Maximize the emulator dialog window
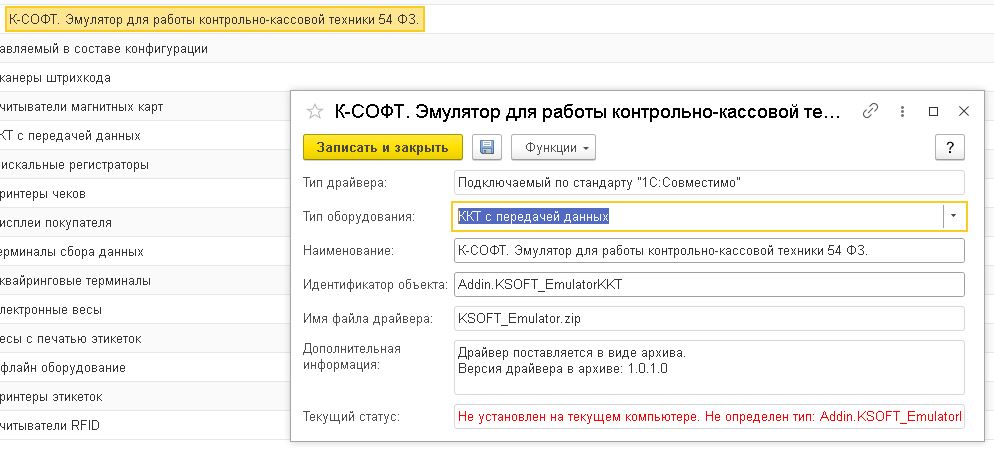The height and width of the screenshot is (456, 994). 933,112
